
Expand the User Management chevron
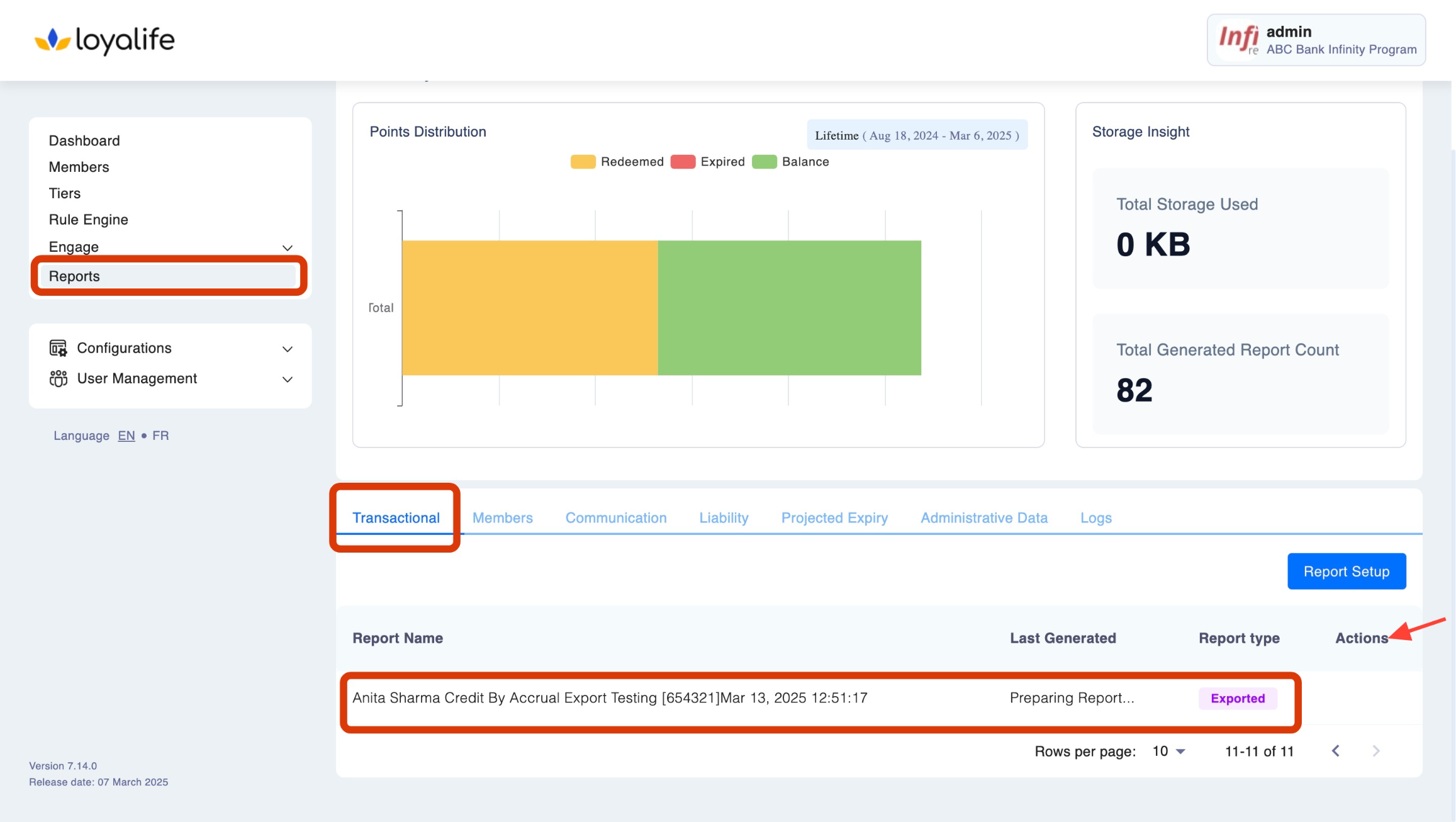click(x=288, y=379)
